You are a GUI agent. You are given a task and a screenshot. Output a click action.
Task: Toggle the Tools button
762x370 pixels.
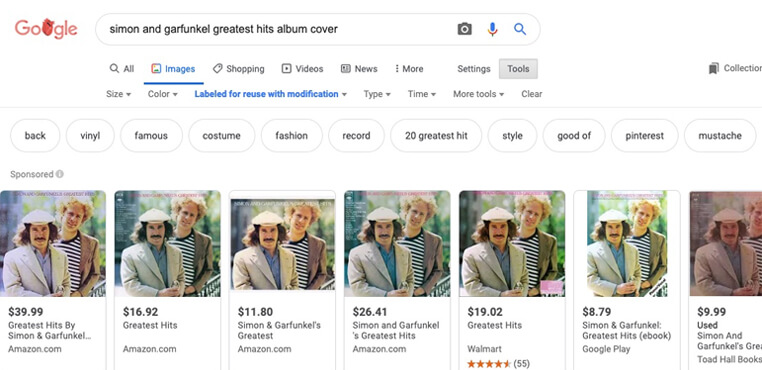click(x=518, y=69)
